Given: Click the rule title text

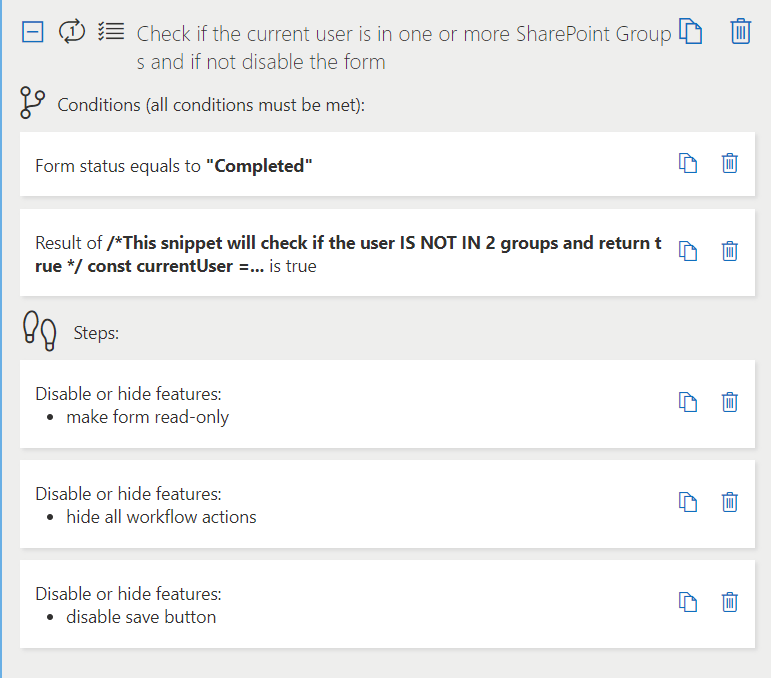Looking at the screenshot, I should coord(400,46).
